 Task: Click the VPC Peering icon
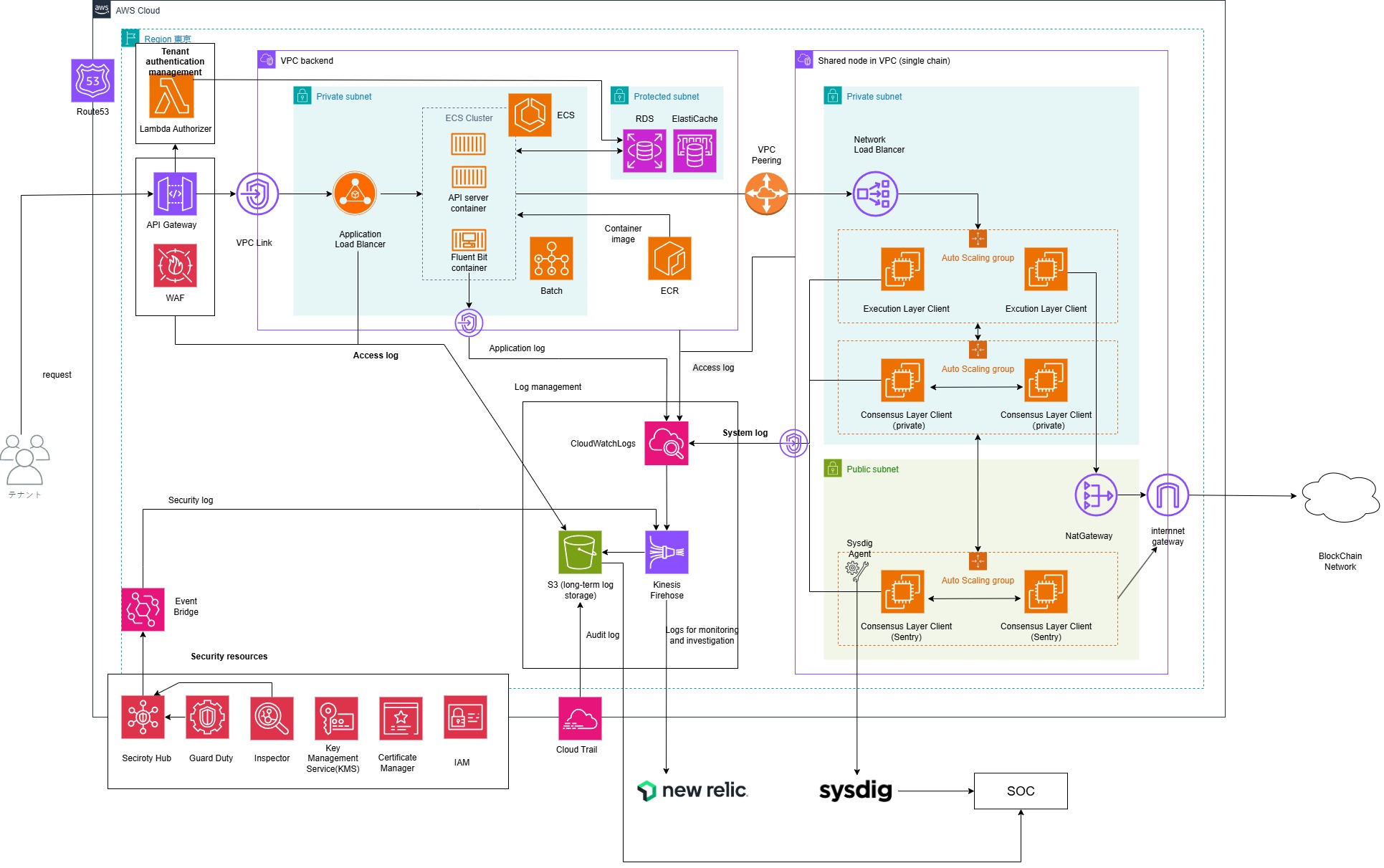point(766,194)
